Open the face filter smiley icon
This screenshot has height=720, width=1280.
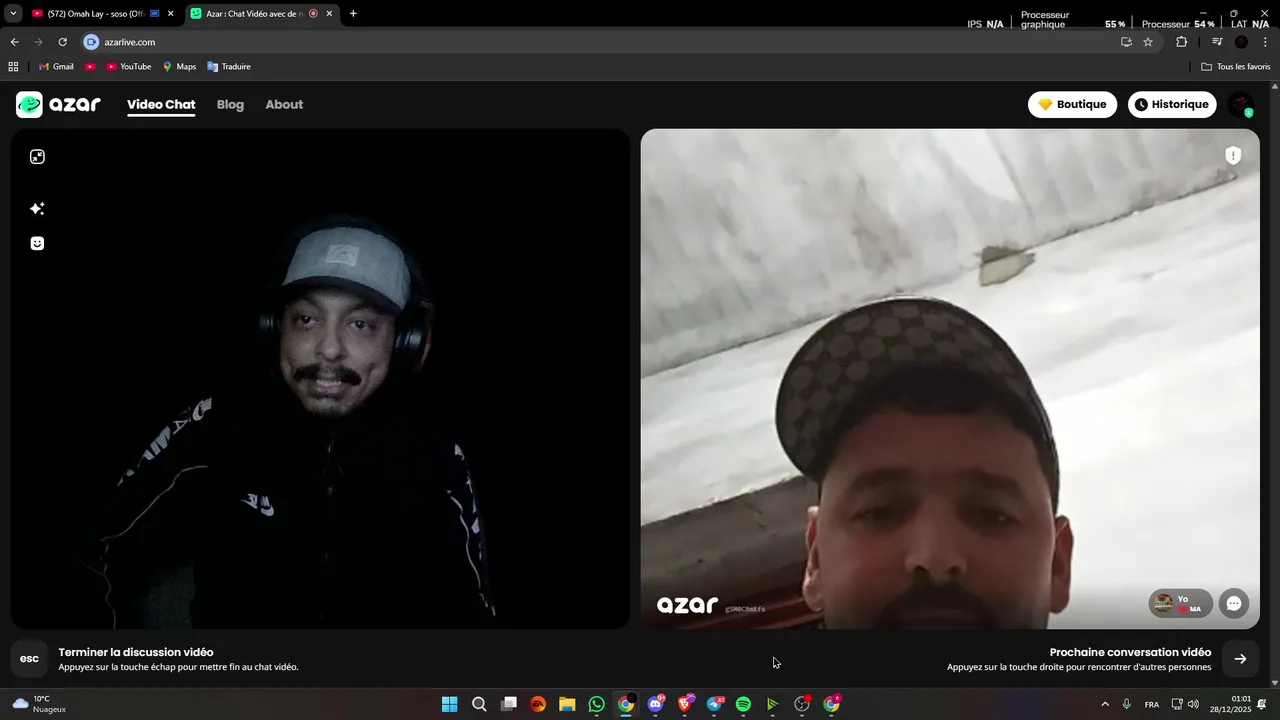click(x=37, y=243)
